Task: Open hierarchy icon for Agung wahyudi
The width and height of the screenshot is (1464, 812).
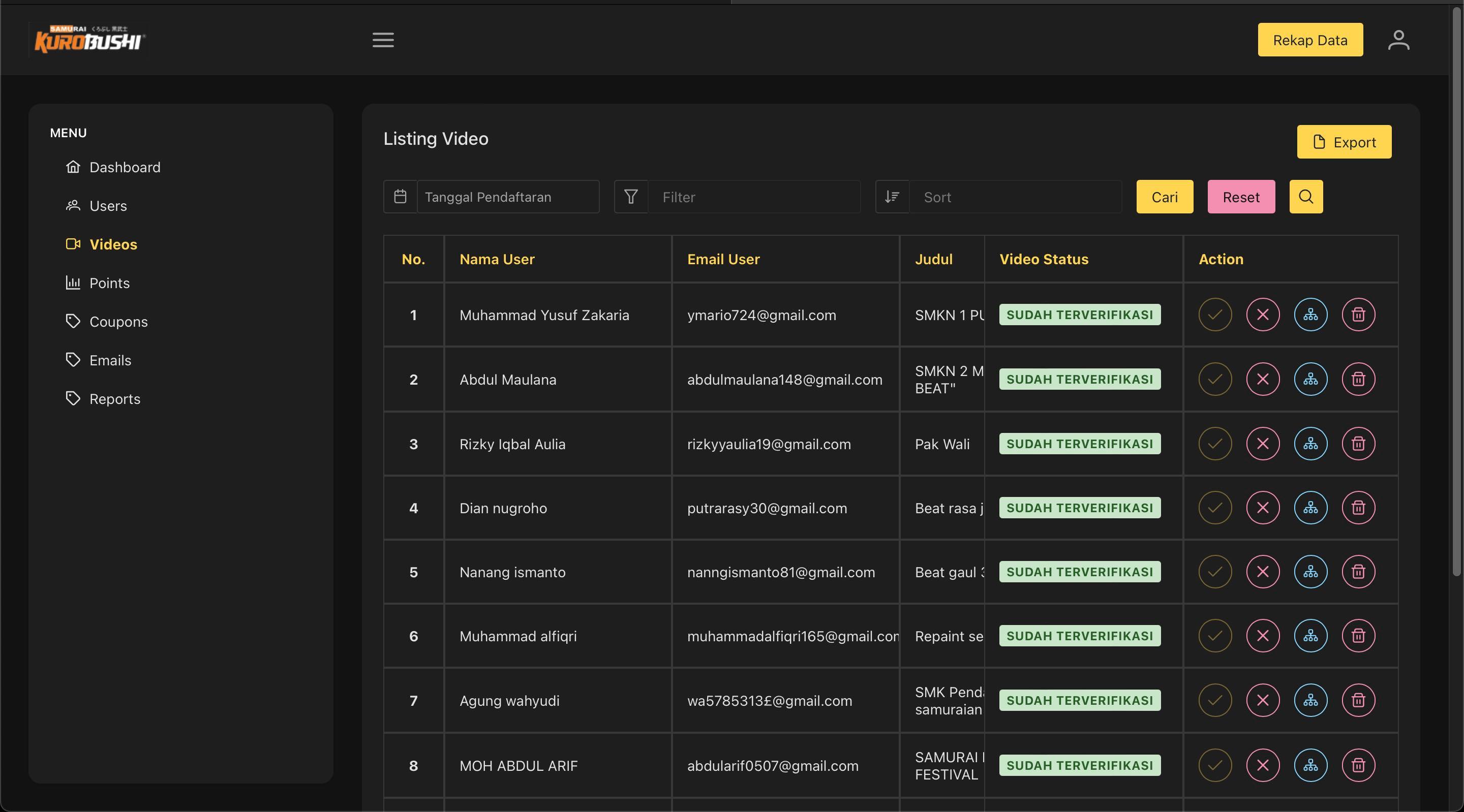Action: 1310,700
